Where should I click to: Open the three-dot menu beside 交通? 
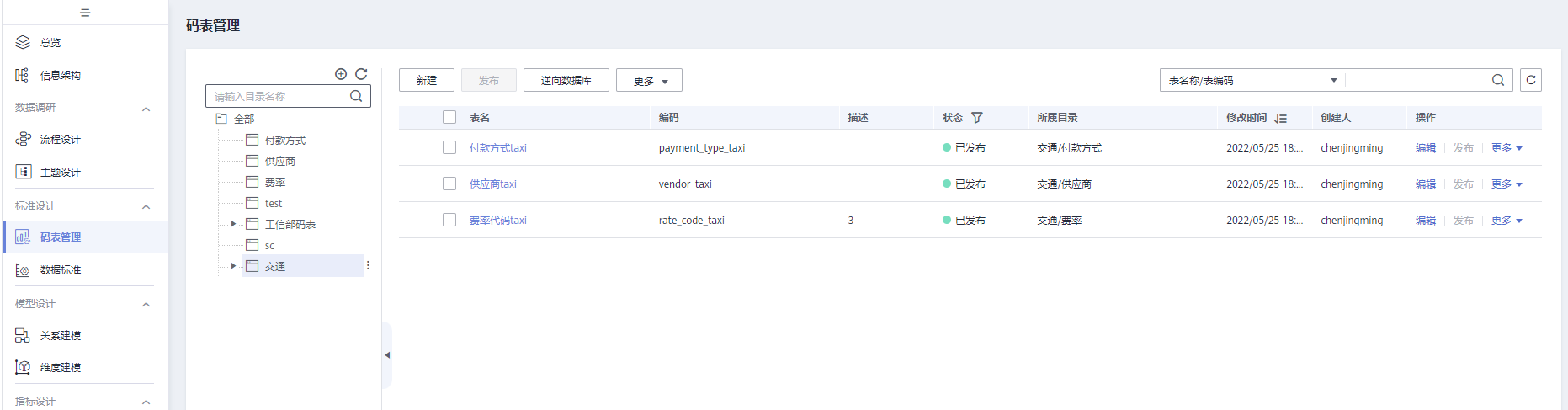[368, 266]
